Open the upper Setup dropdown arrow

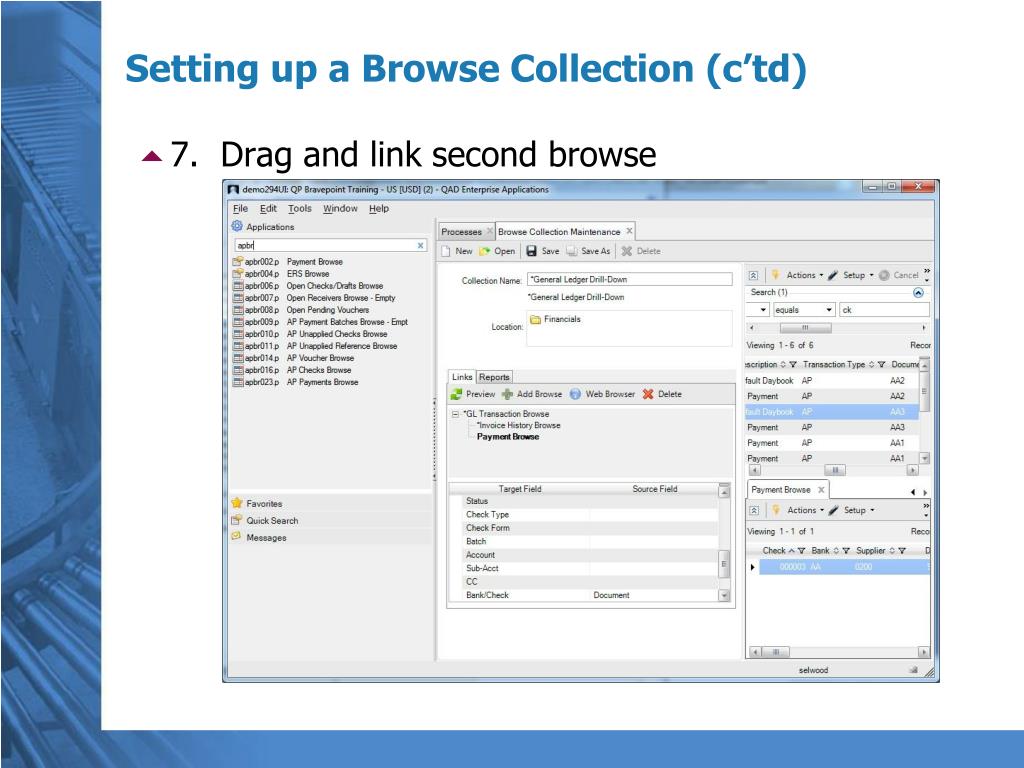pos(871,276)
